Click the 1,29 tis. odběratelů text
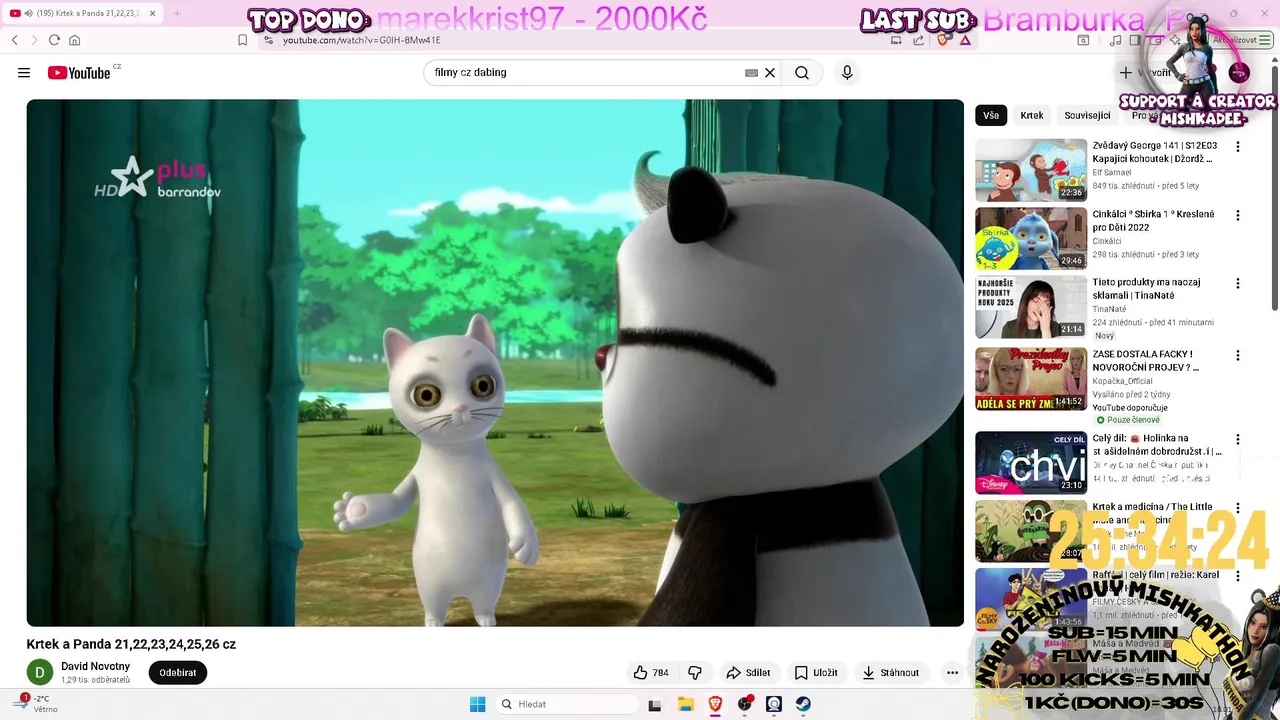The width and height of the screenshot is (1280, 720). pos(96,680)
